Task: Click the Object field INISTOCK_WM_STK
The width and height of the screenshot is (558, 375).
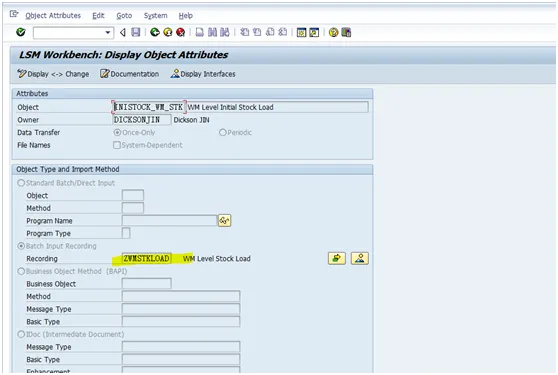Action: 149,107
